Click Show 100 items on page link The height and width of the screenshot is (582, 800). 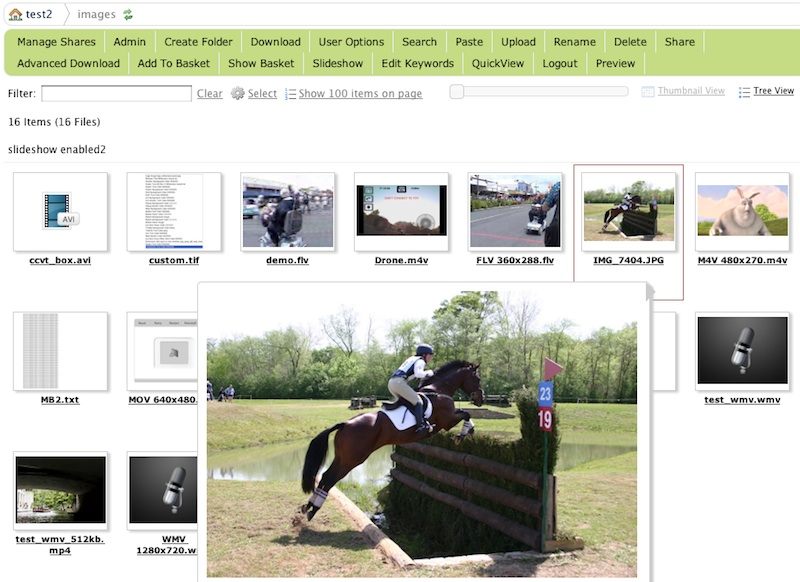[360, 94]
